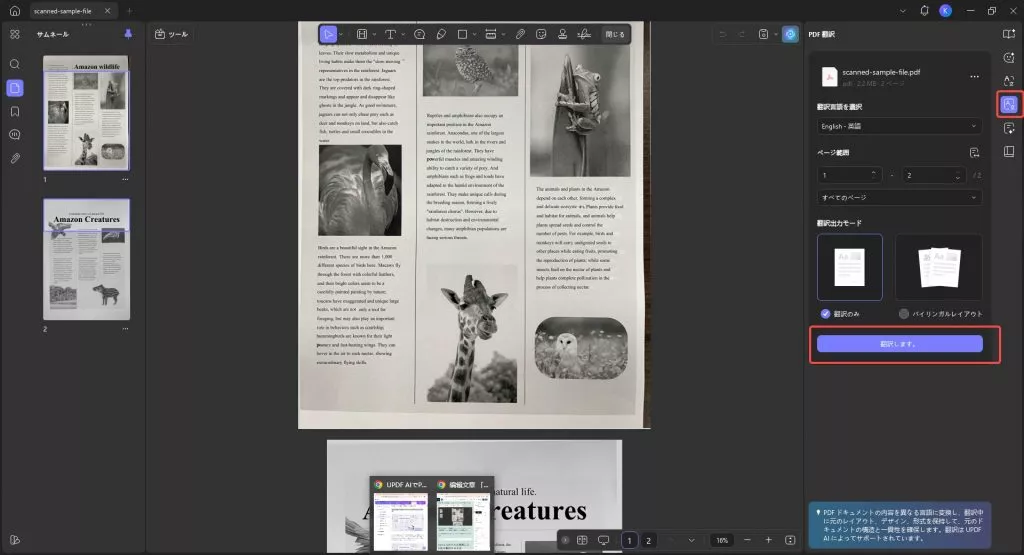
Task: Select the 翻訳のみ output mode radio
Action: (x=825, y=314)
